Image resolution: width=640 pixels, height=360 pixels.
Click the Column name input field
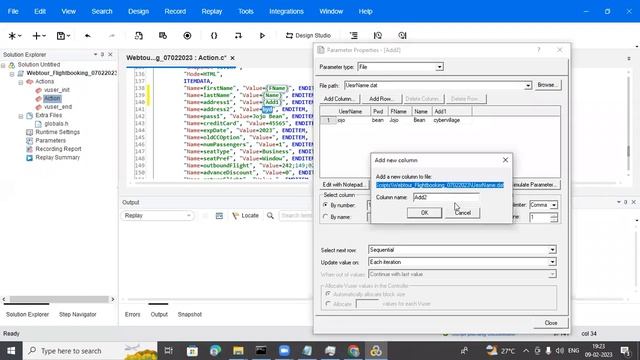pos(446,197)
